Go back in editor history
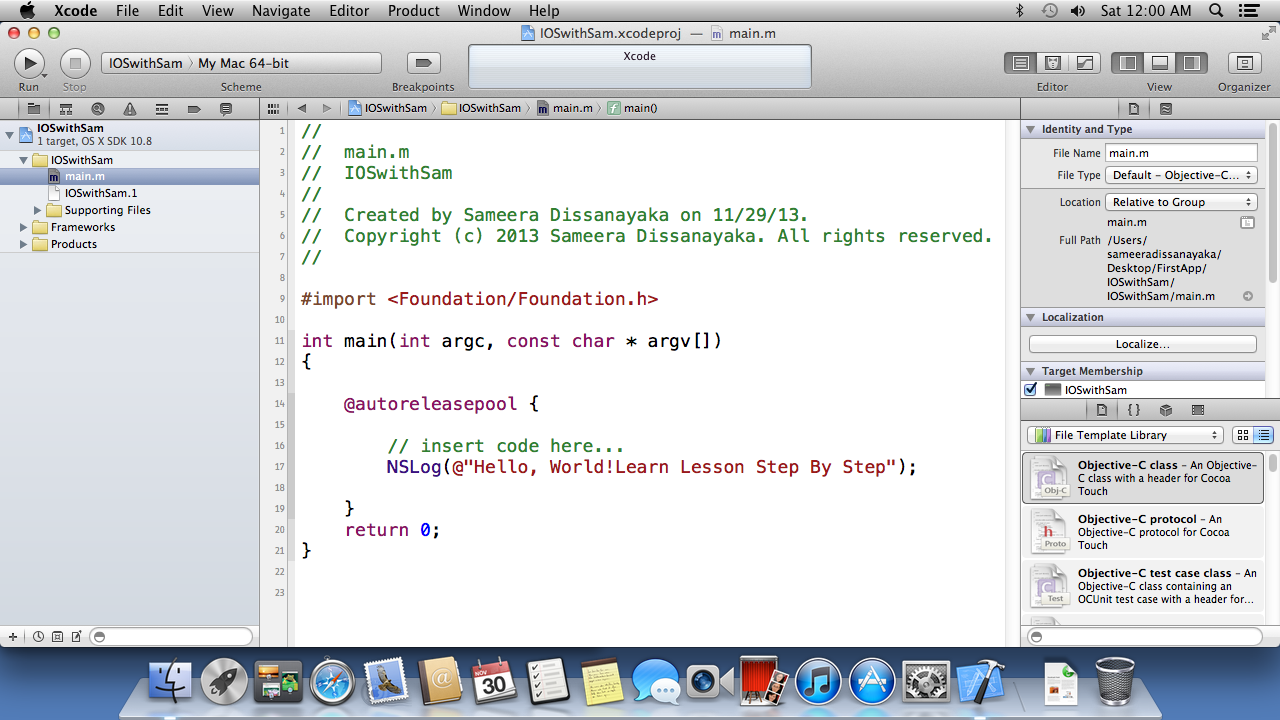This screenshot has height=720, width=1280. point(301,108)
